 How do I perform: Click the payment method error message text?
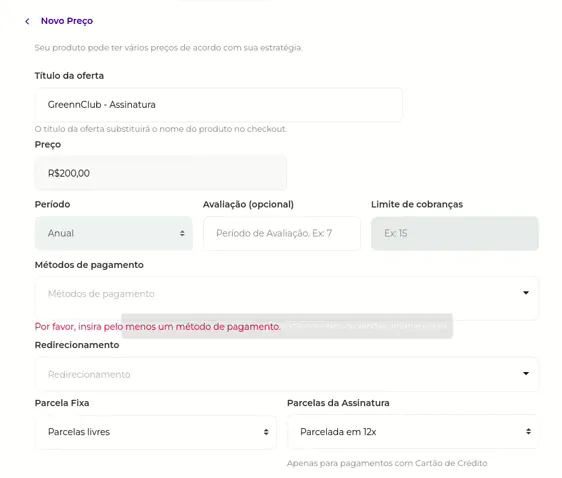point(158,326)
